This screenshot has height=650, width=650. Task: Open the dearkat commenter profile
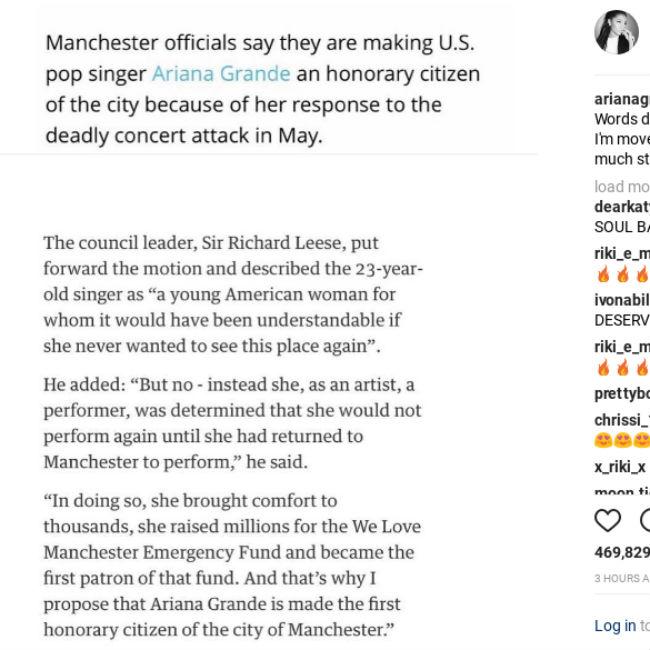(x=621, y=208)
